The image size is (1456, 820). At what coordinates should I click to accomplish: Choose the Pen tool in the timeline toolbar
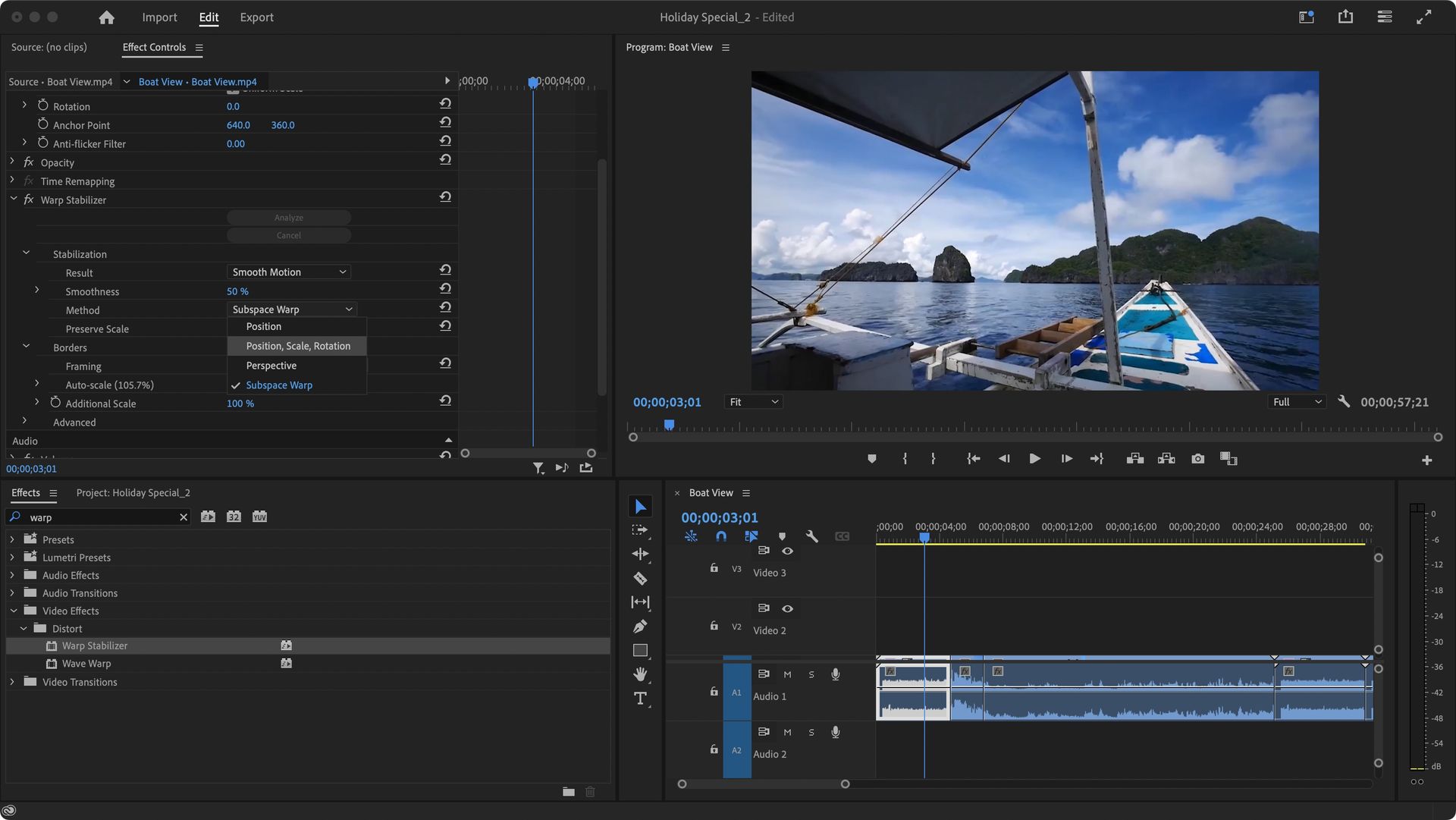(640, 626)
